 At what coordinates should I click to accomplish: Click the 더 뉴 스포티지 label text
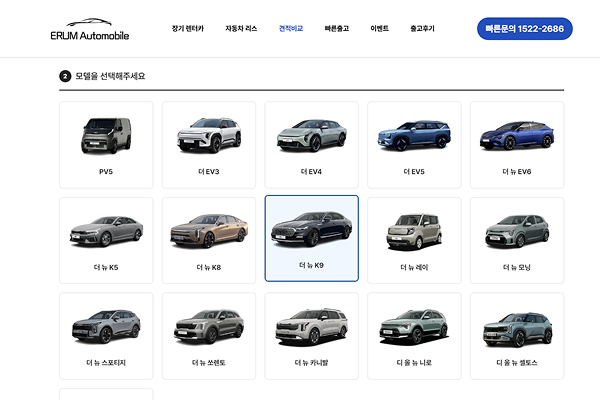[106, 362]
